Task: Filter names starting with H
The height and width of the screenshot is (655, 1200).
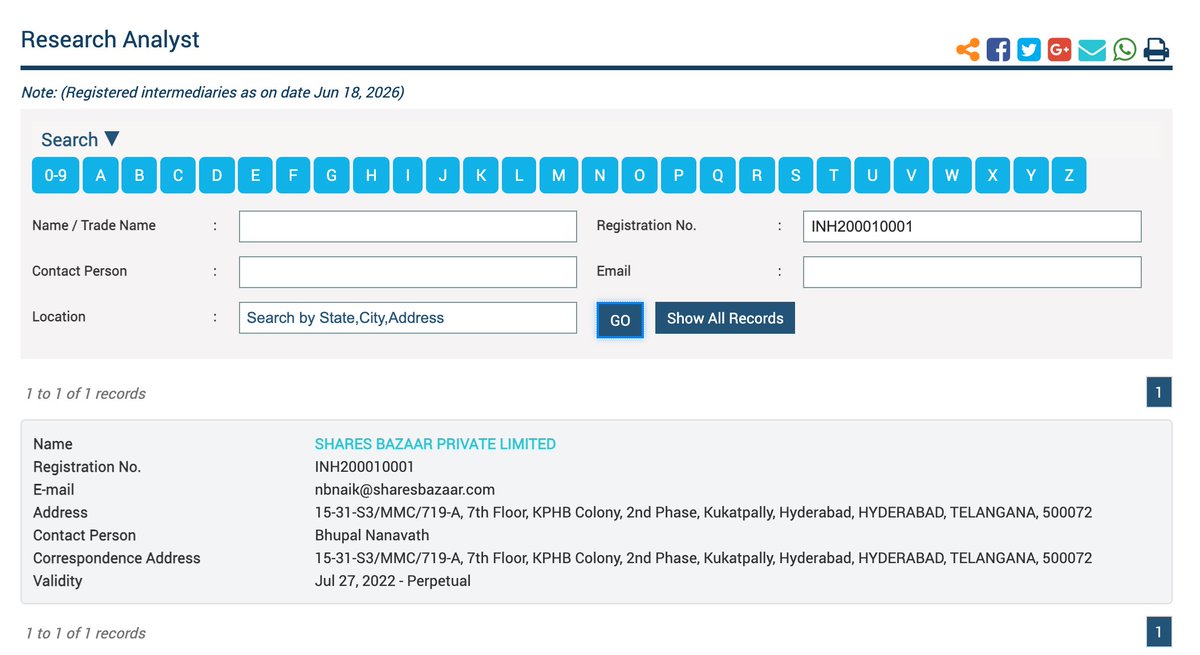Action: click(371, 175)
